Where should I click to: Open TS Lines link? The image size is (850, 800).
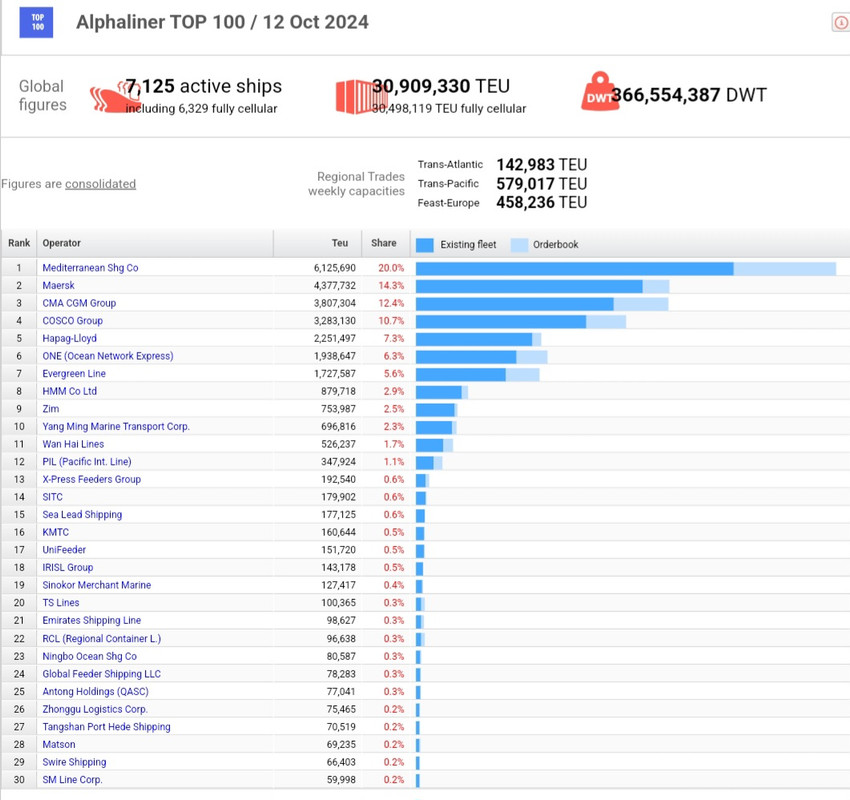pos(61,603)
